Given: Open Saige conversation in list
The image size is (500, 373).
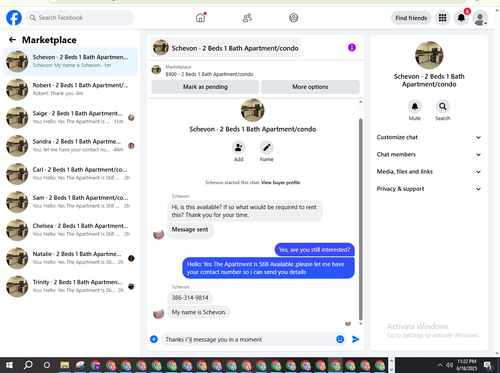Looking at the screenshot, I should coord(70,118).
